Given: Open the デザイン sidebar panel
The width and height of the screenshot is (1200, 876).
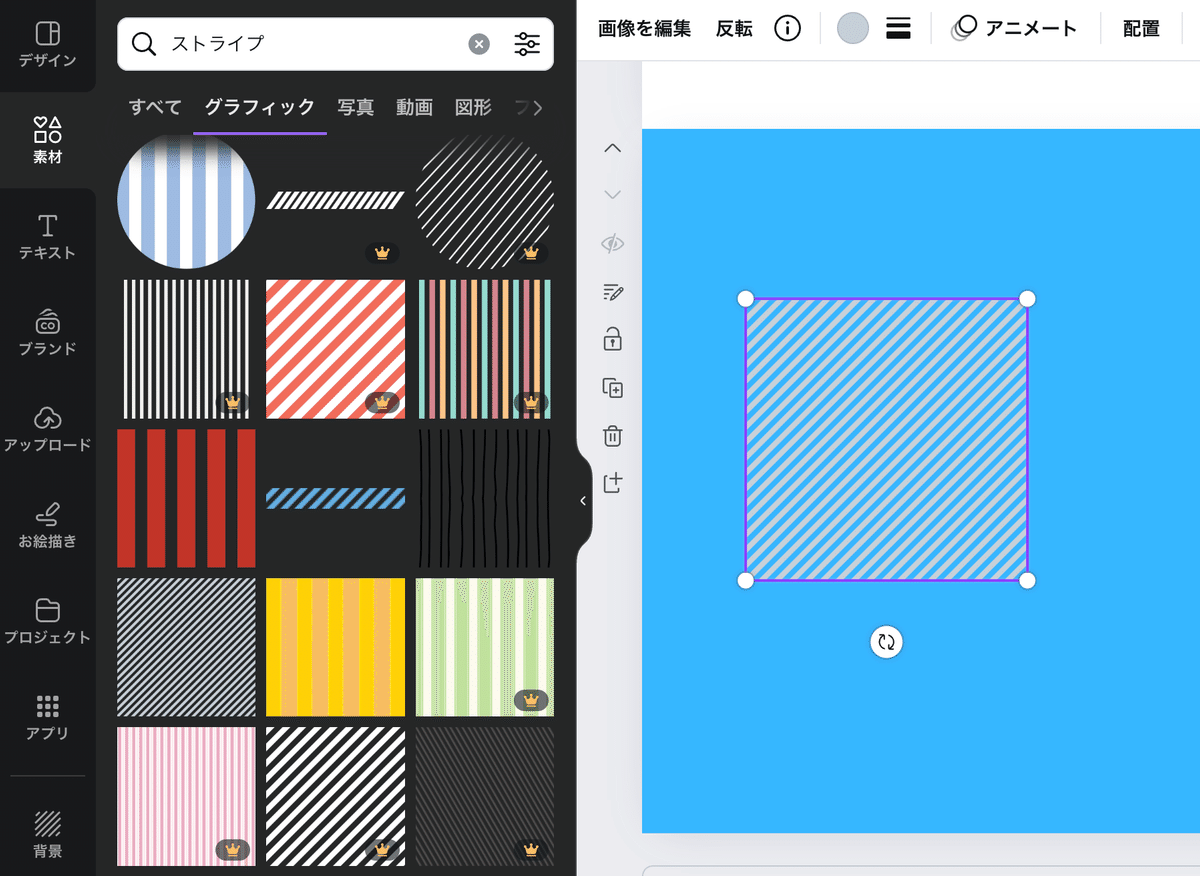Looking at the screenshot, I should (x=47, y=45).
